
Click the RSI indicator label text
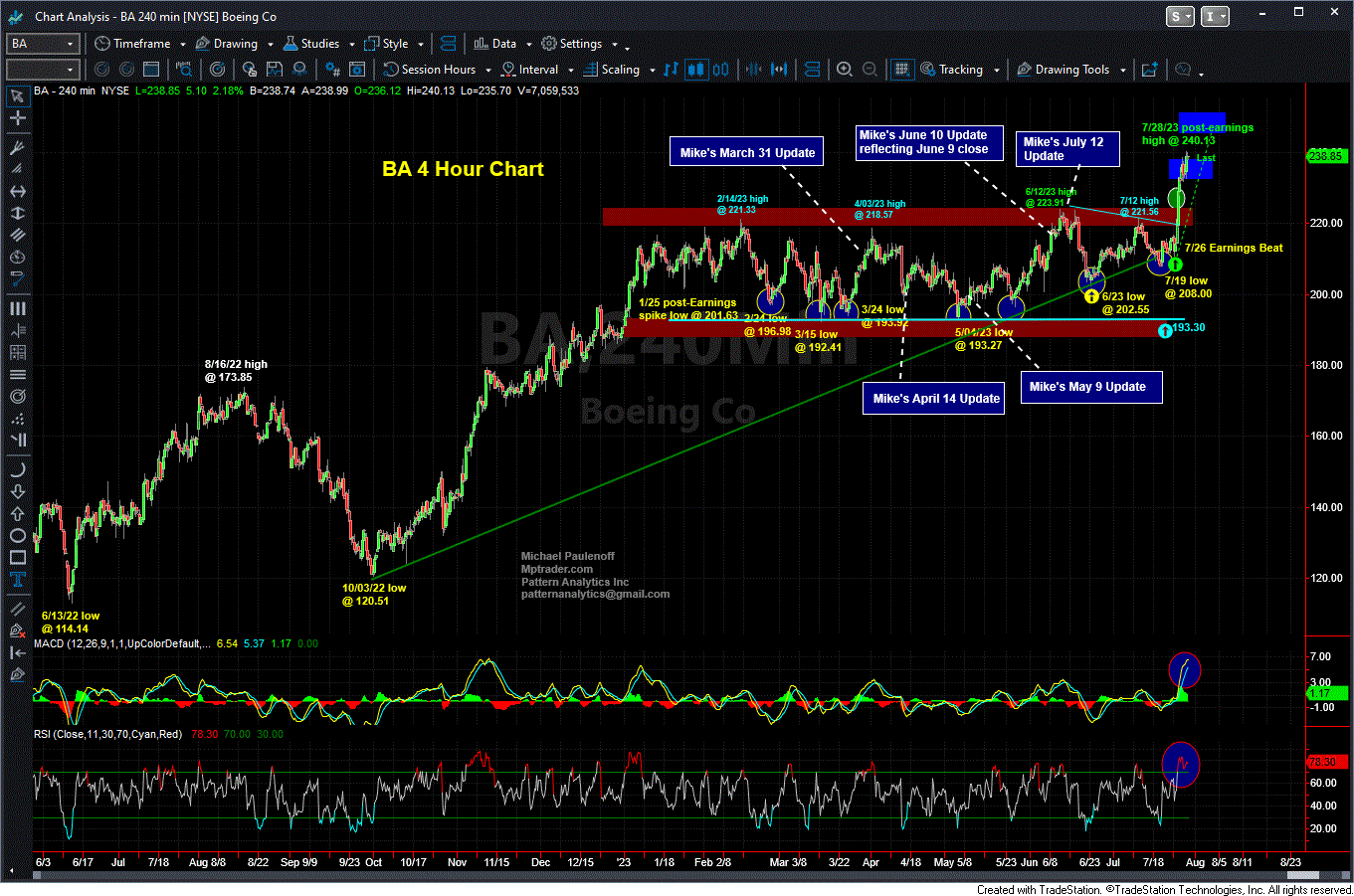(x=108, y=734)
